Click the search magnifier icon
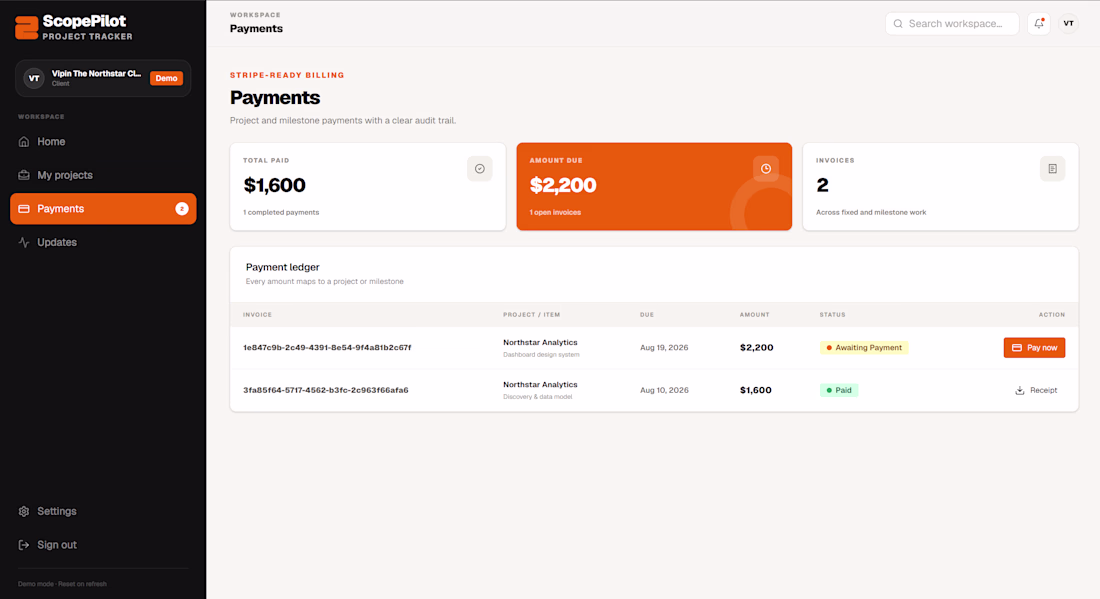Viewport: 1100px width, 599px height. coord(898,24)
